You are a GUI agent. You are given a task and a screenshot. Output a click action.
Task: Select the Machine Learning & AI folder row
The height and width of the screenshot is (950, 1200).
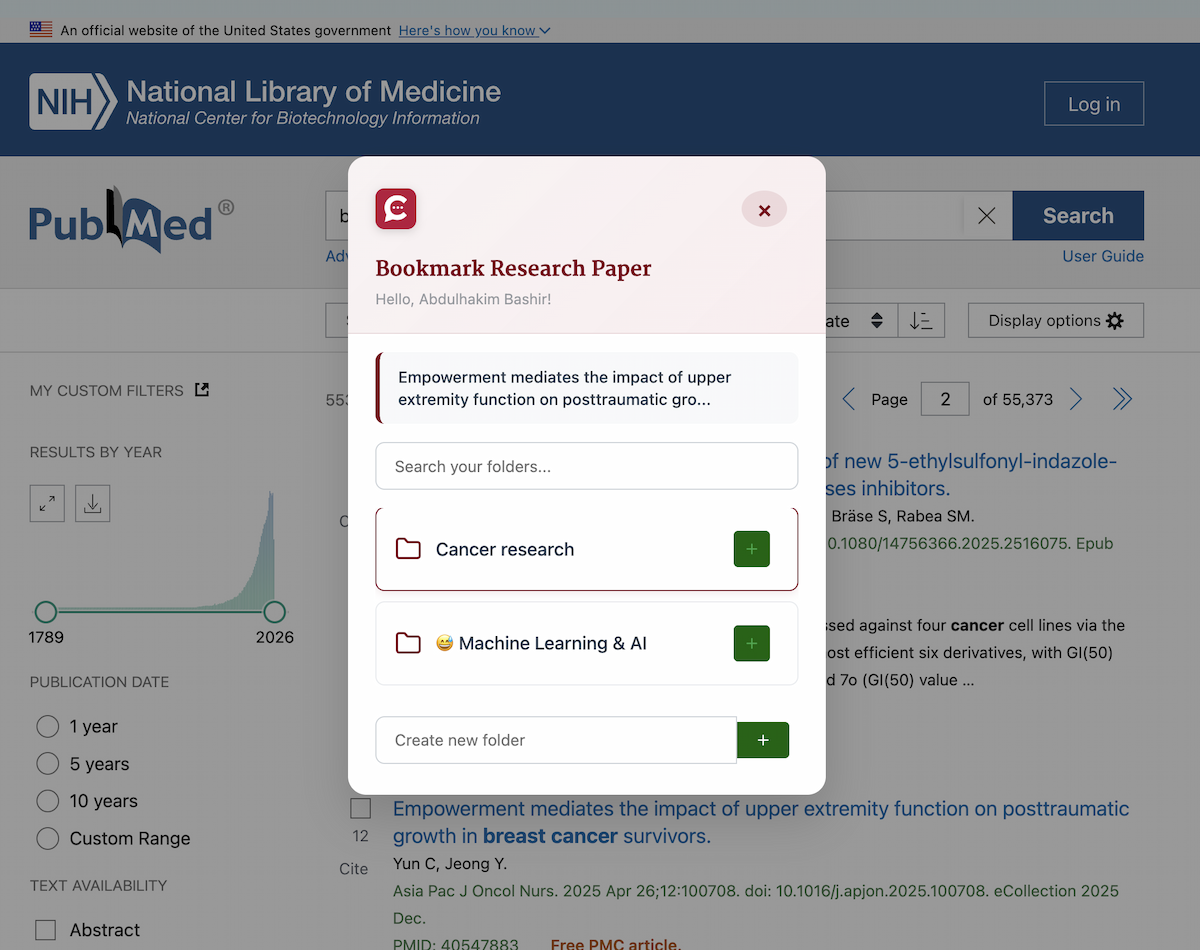tap(587, 643)
